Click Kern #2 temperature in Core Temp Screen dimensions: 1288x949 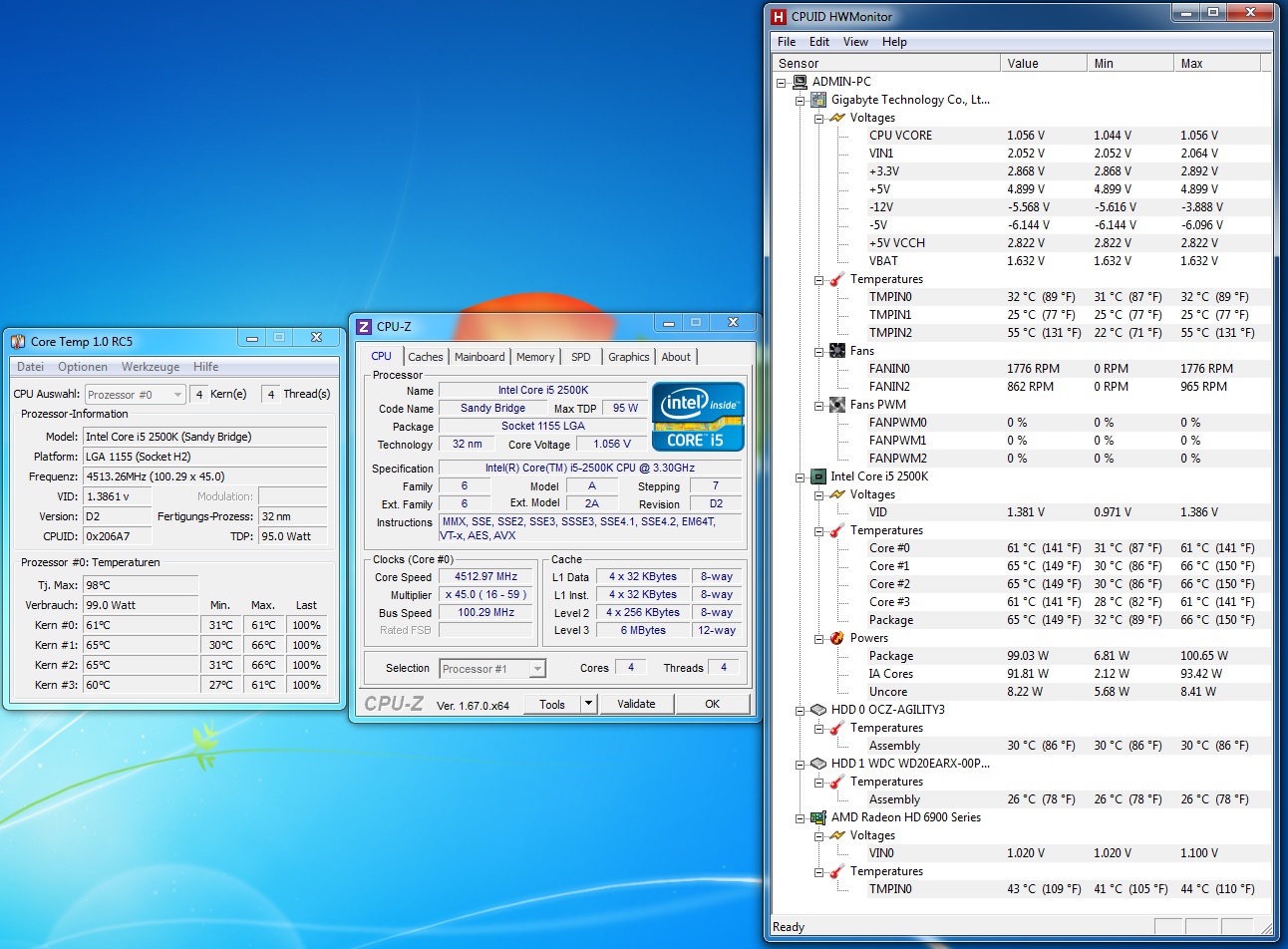pyautogui.click(x=141, y=665)
